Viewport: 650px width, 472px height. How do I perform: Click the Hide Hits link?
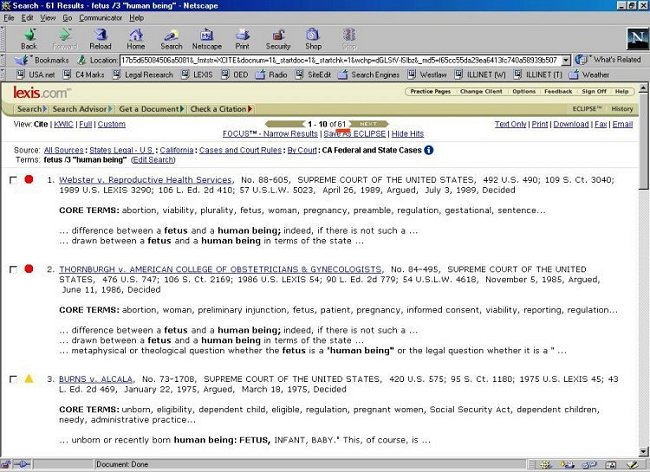tap(407, 134)
